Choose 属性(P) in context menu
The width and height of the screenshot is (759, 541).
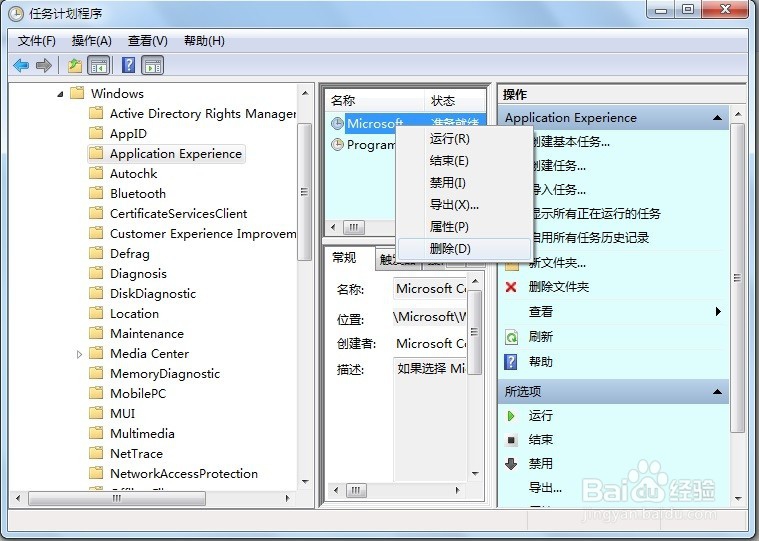[x=464, y=226]
